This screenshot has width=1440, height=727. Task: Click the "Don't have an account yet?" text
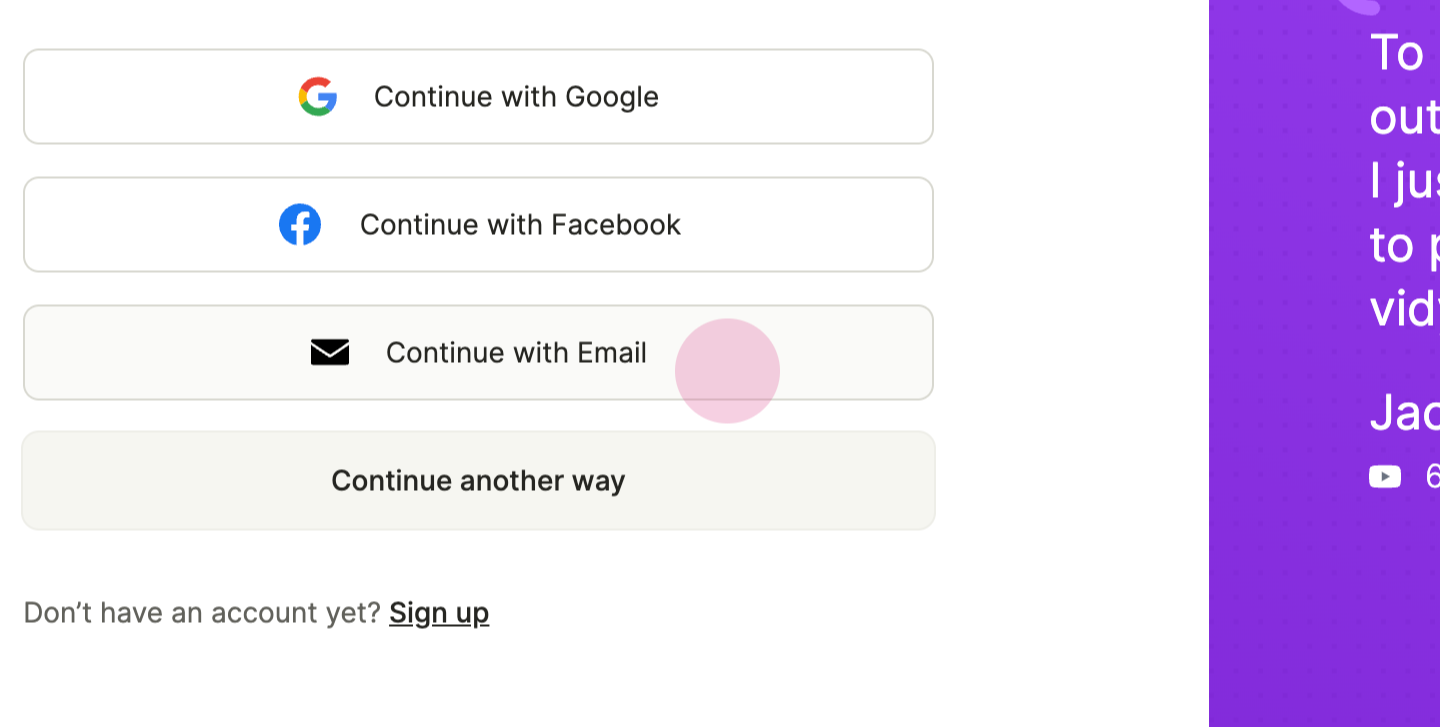click(202, 613)
